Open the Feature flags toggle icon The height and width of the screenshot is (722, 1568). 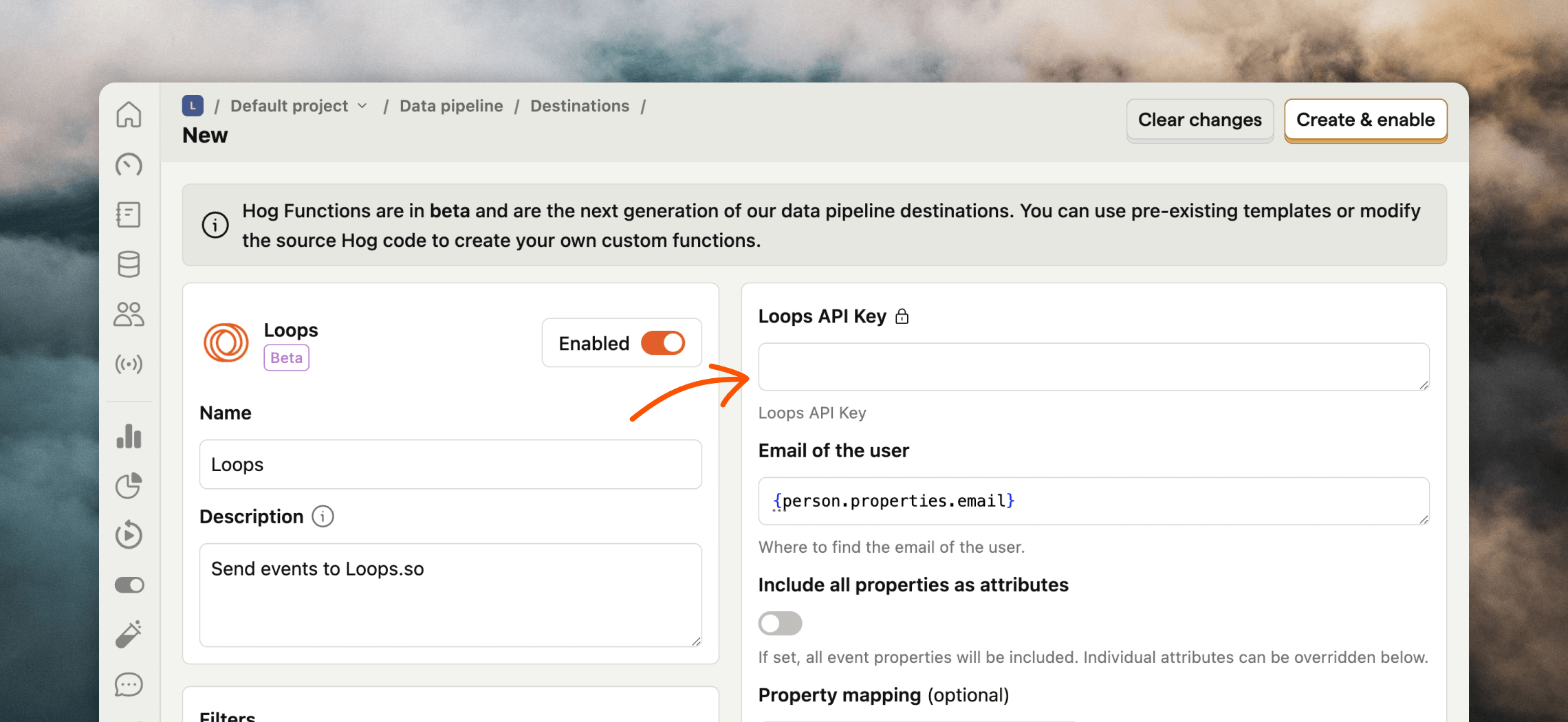(x=129, y=585)
